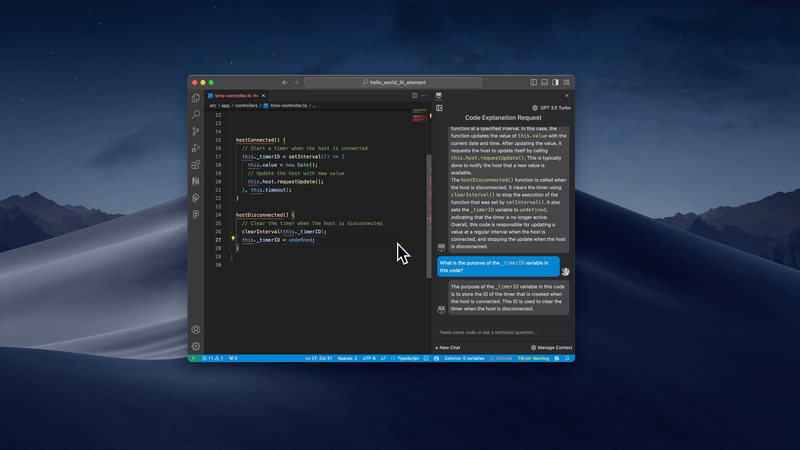Click the lightbulb on line 27
Screen dimensions: 800x450
pos(233,239)
